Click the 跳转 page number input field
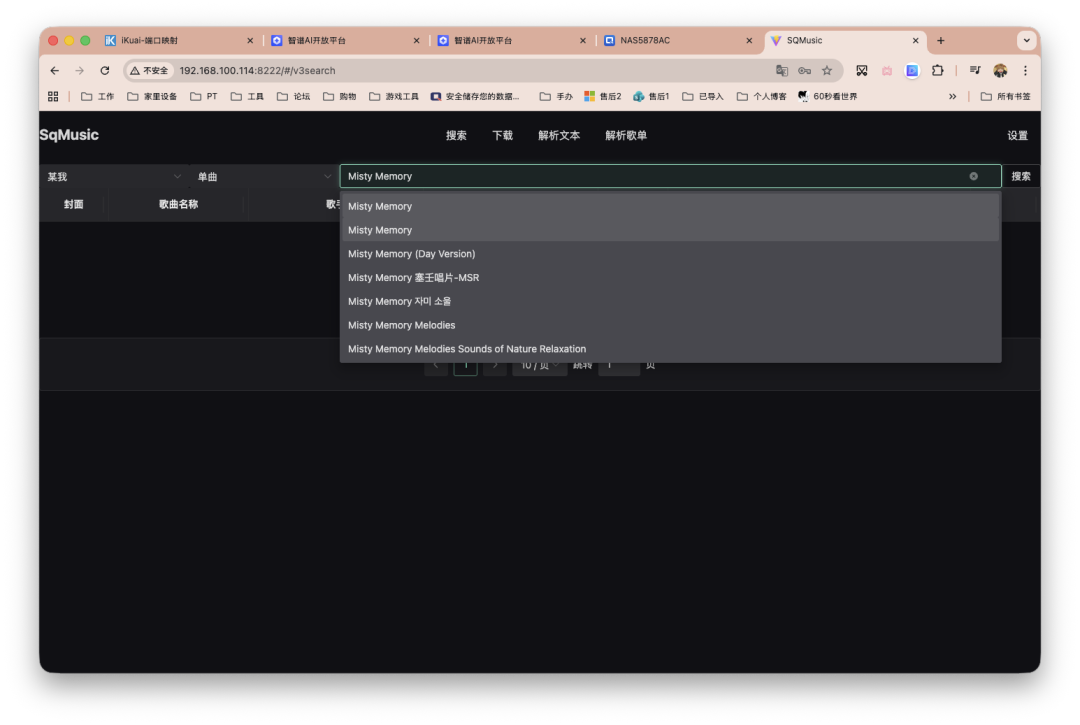 (618, 364)
